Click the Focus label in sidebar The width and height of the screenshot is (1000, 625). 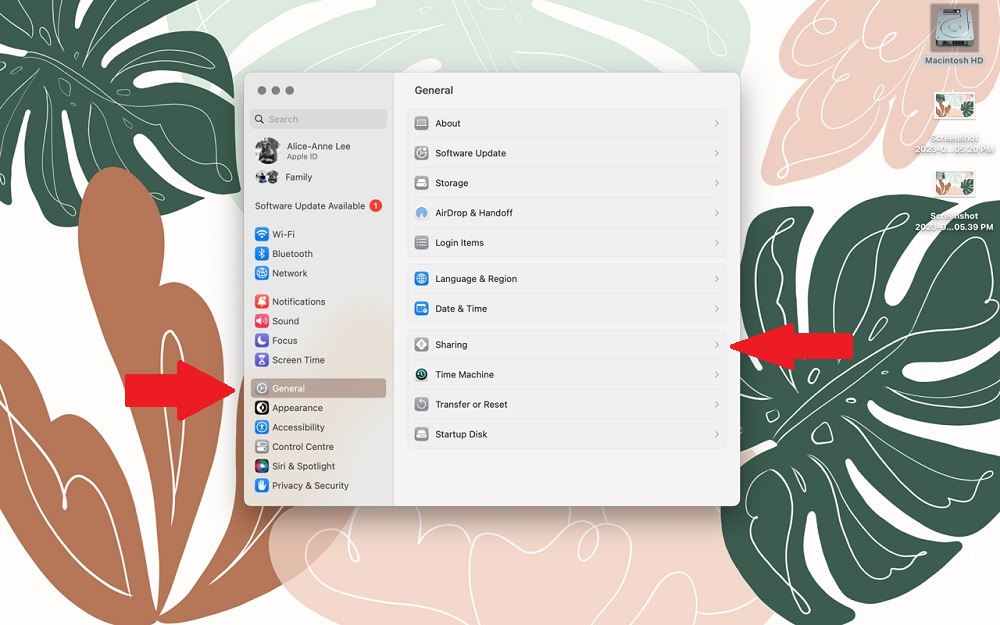[285, 340]
